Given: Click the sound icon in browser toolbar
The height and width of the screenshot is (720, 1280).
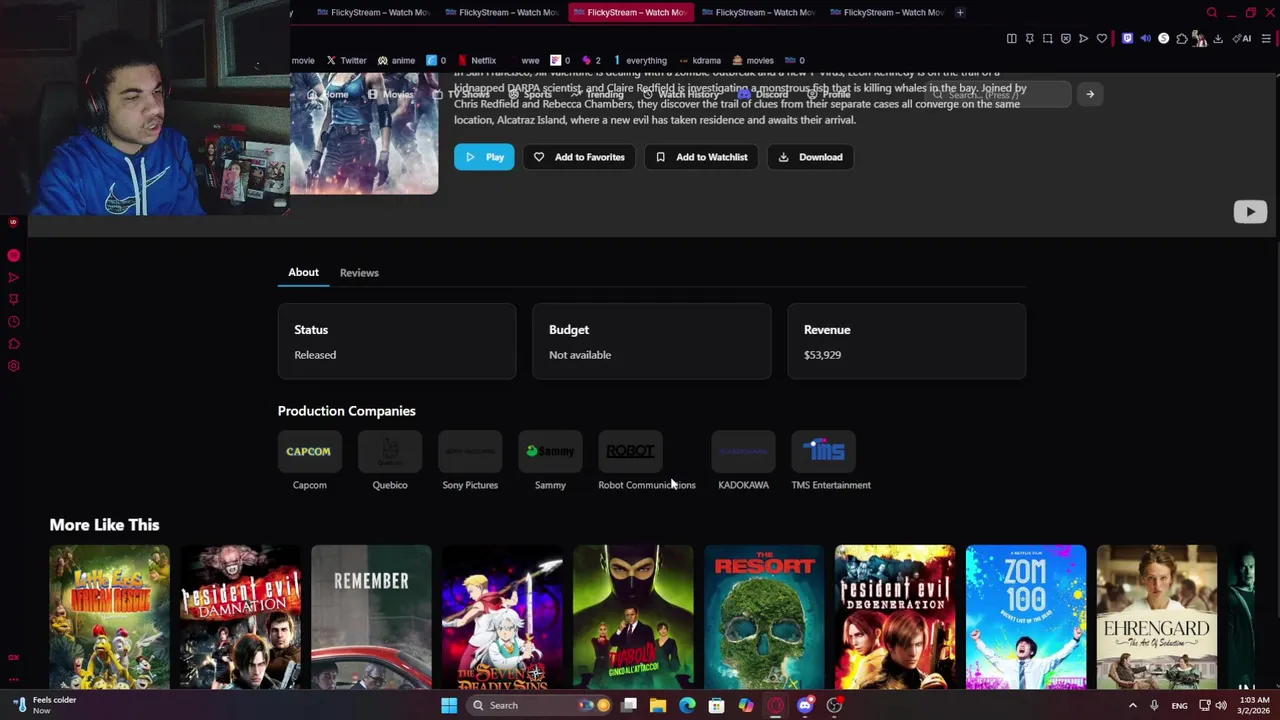Looking at the screenshot, I should coord(1145,39).
